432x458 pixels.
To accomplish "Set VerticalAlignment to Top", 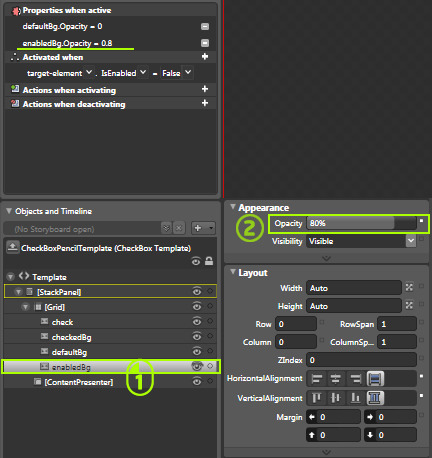I will 317,397.
